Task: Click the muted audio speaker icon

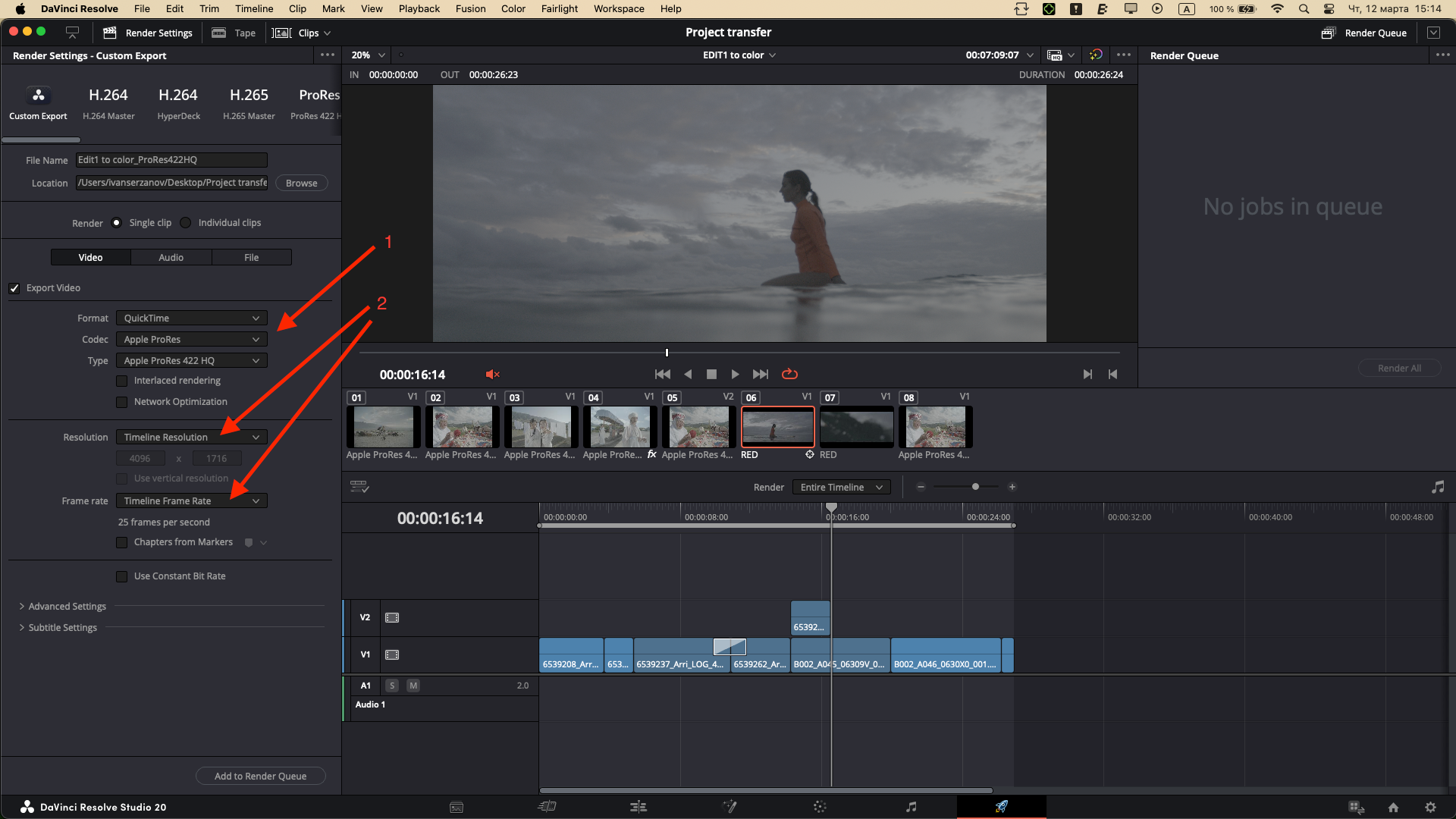Action: tap(492, 375)
